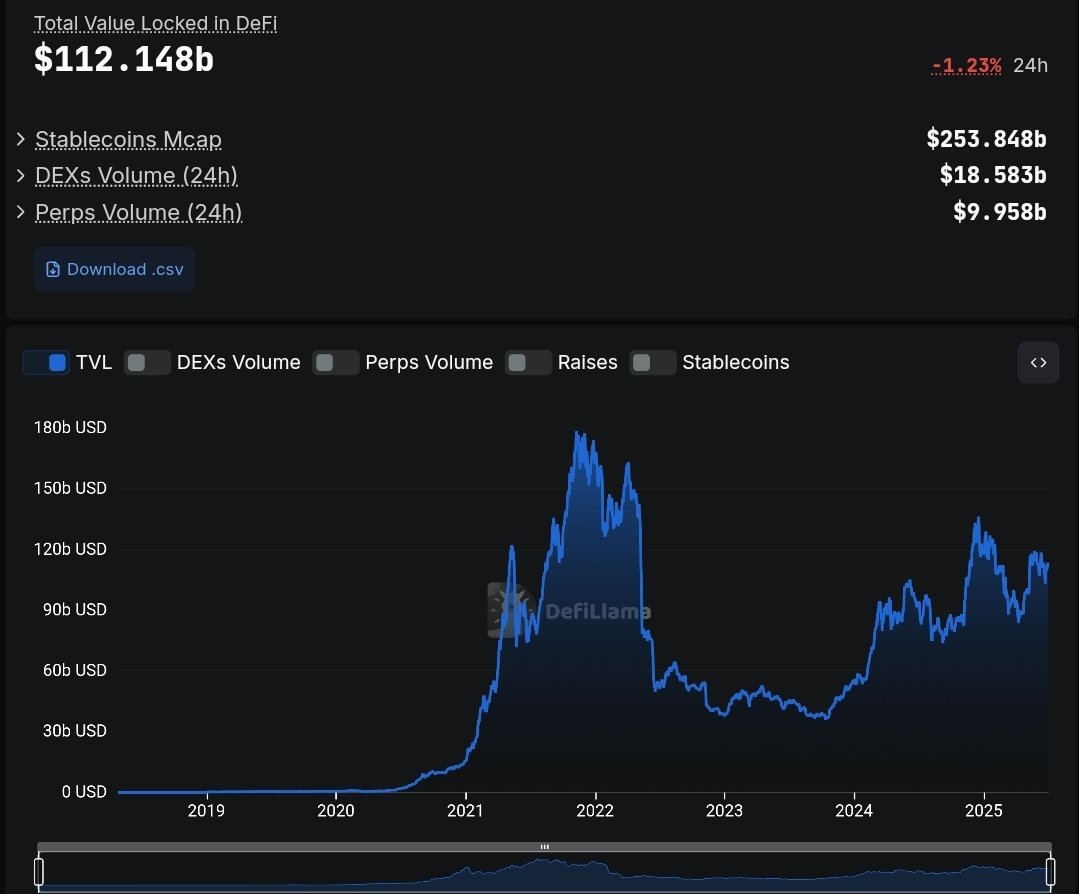Expand the DEXs Volume (24h) chevron
This screenshot has height=894, width=1079.
21,175
